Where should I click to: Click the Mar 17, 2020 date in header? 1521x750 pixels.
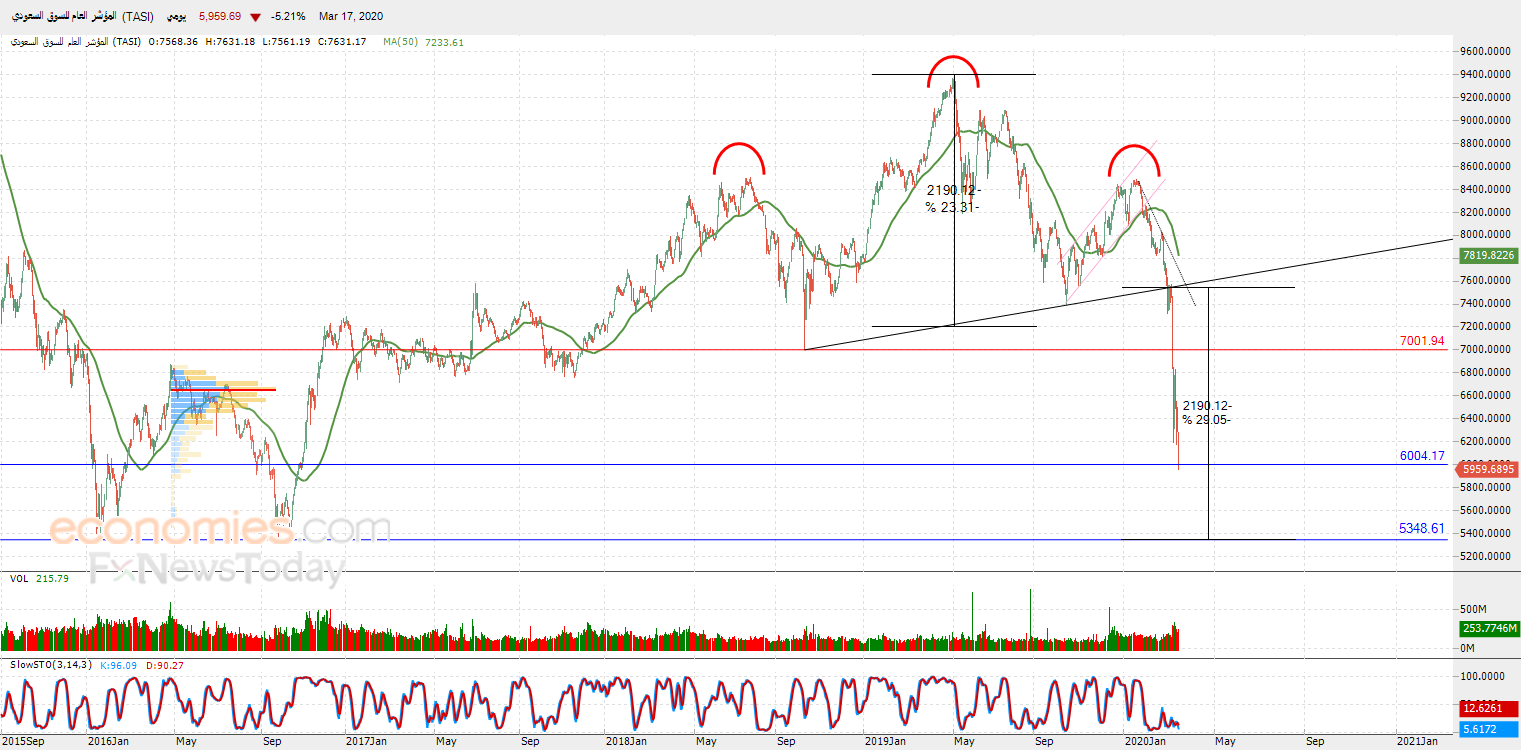[x=351, y=17]
